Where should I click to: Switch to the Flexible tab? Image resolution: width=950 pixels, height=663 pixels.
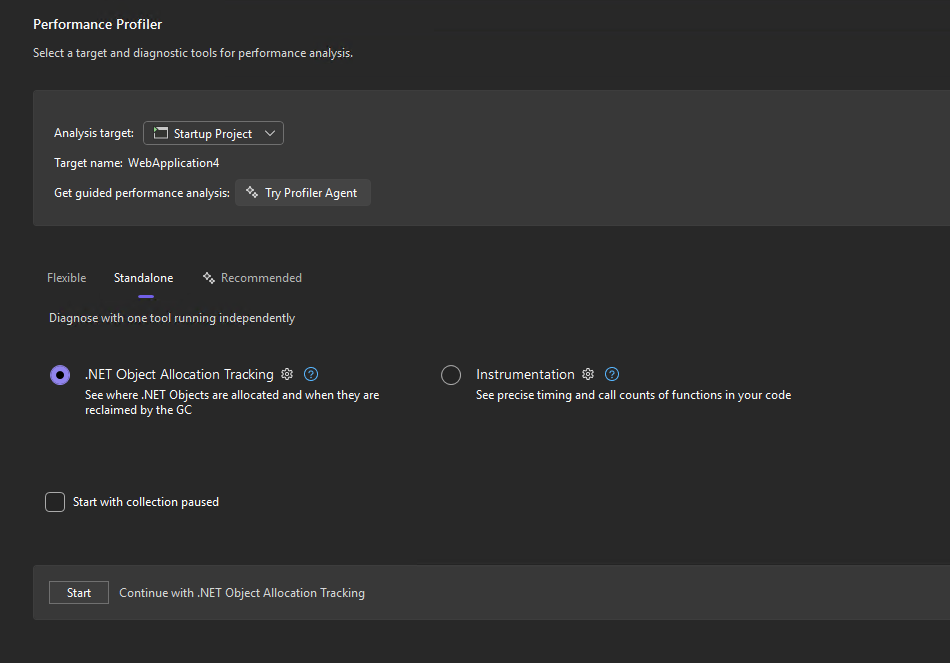tap(66, 277)
